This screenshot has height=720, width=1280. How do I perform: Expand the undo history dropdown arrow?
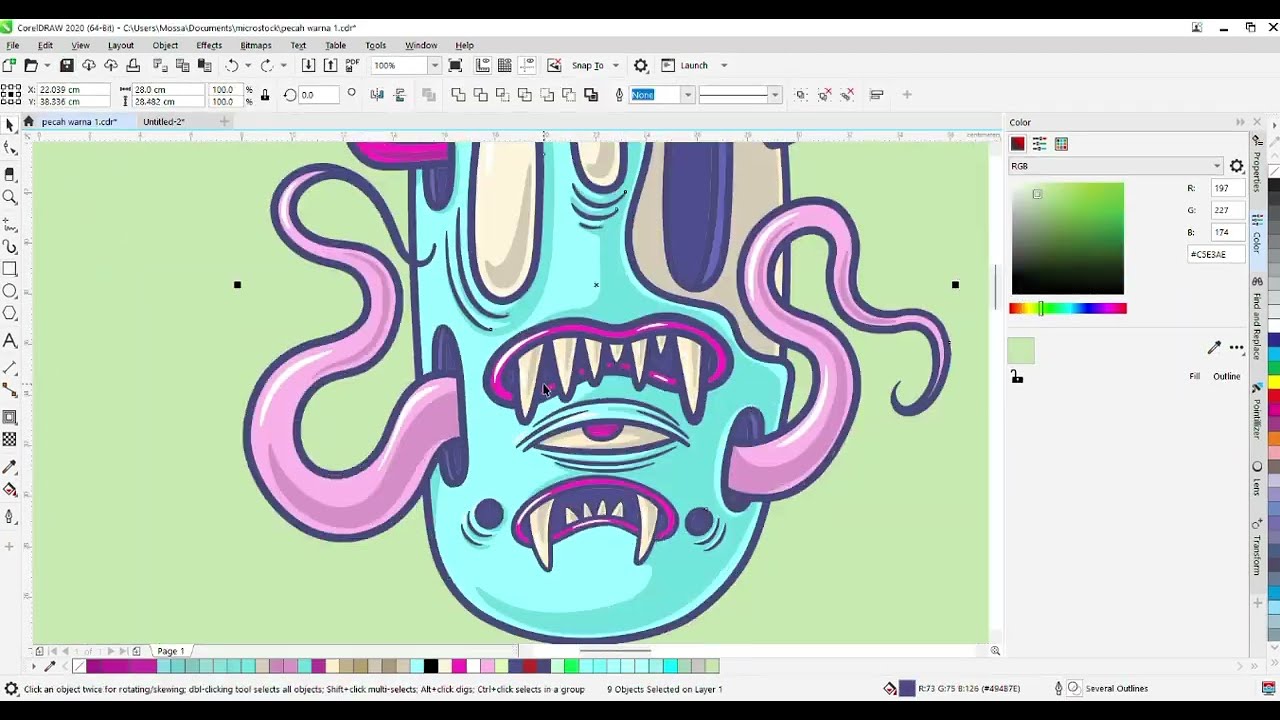(x=249, y=66)
